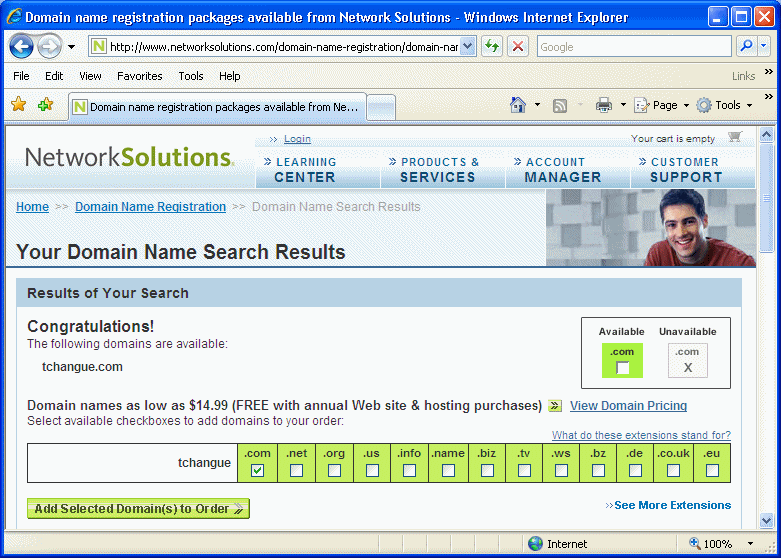Screen dimensions: 781x558
Task: Click the address bar URL field
Action: 274,47
